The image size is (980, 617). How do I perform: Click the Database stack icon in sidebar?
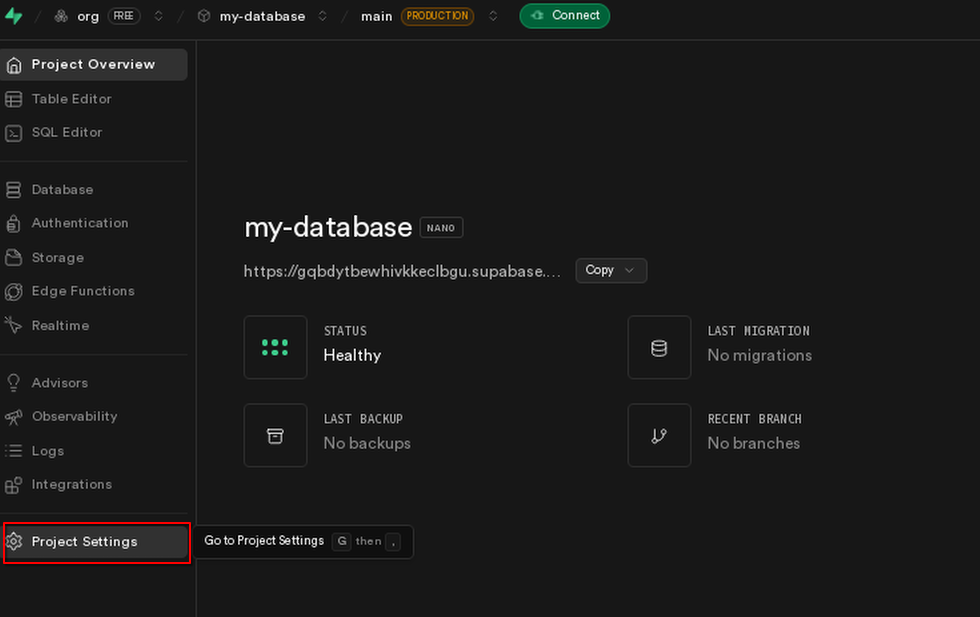click(14, 189)
